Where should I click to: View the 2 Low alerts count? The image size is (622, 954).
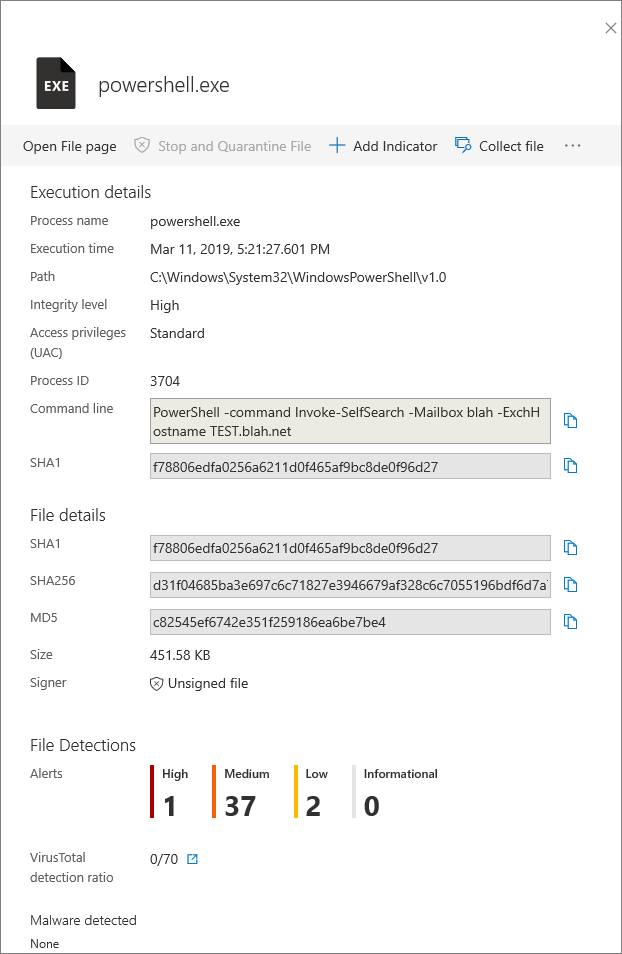313,806
